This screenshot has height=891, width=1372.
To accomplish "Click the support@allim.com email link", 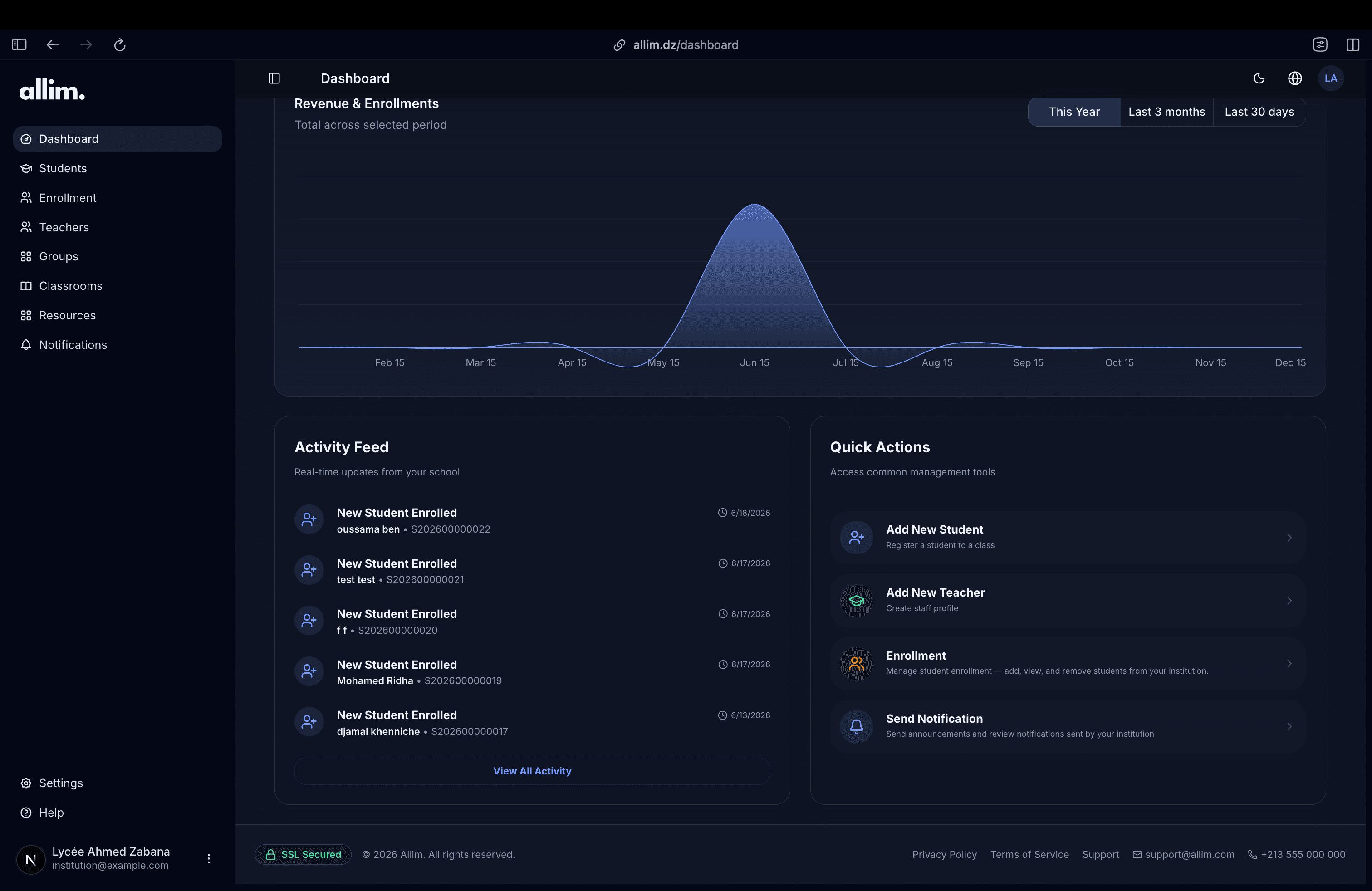I will click(1184, 854).
